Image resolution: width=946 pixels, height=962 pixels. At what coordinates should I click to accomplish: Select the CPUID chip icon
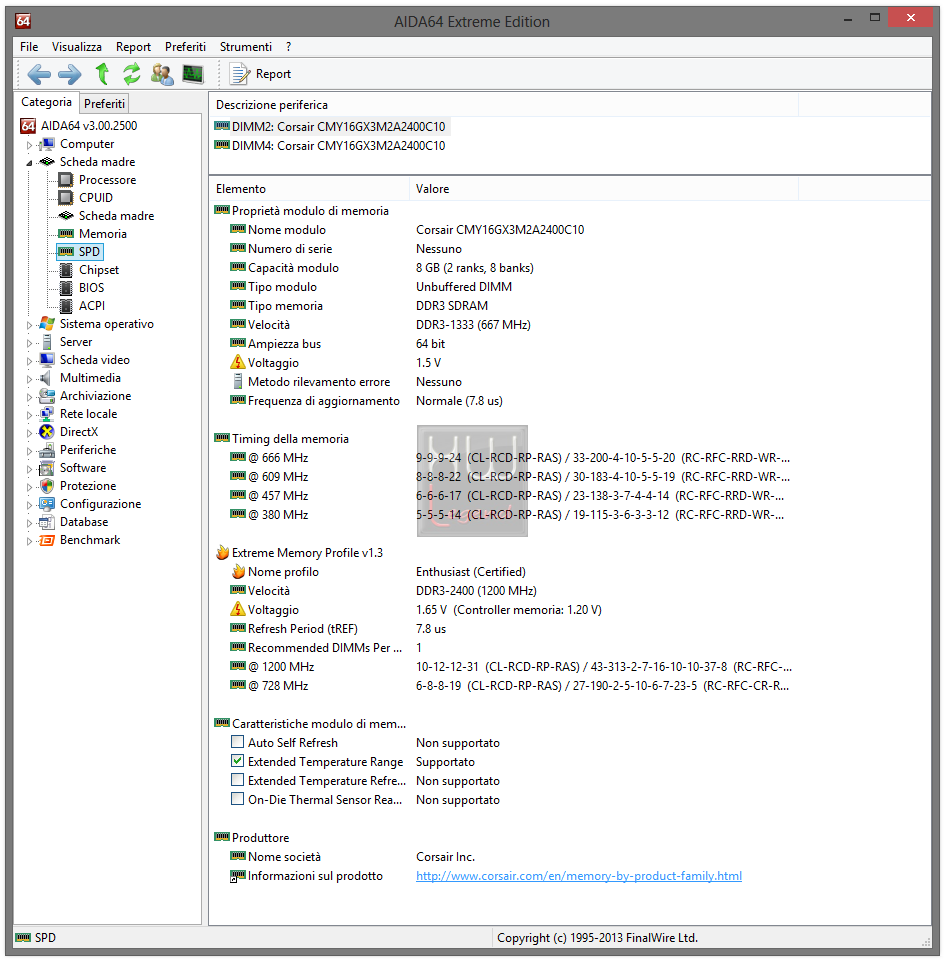point(66,198)
